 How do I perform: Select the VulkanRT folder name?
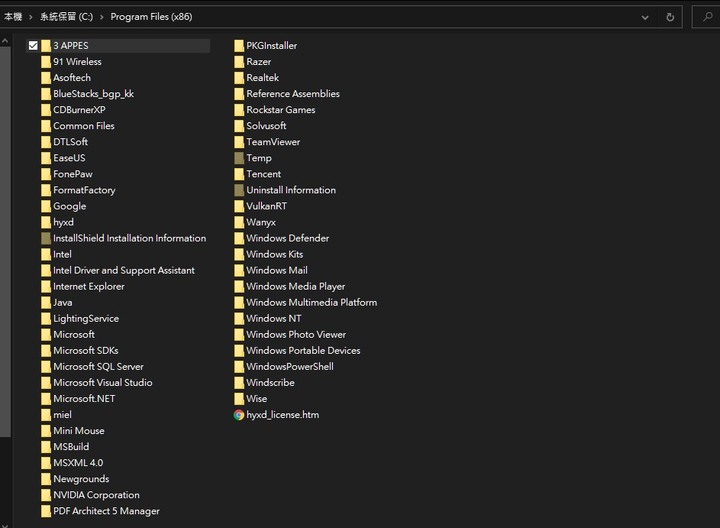(x=266, y=206)
